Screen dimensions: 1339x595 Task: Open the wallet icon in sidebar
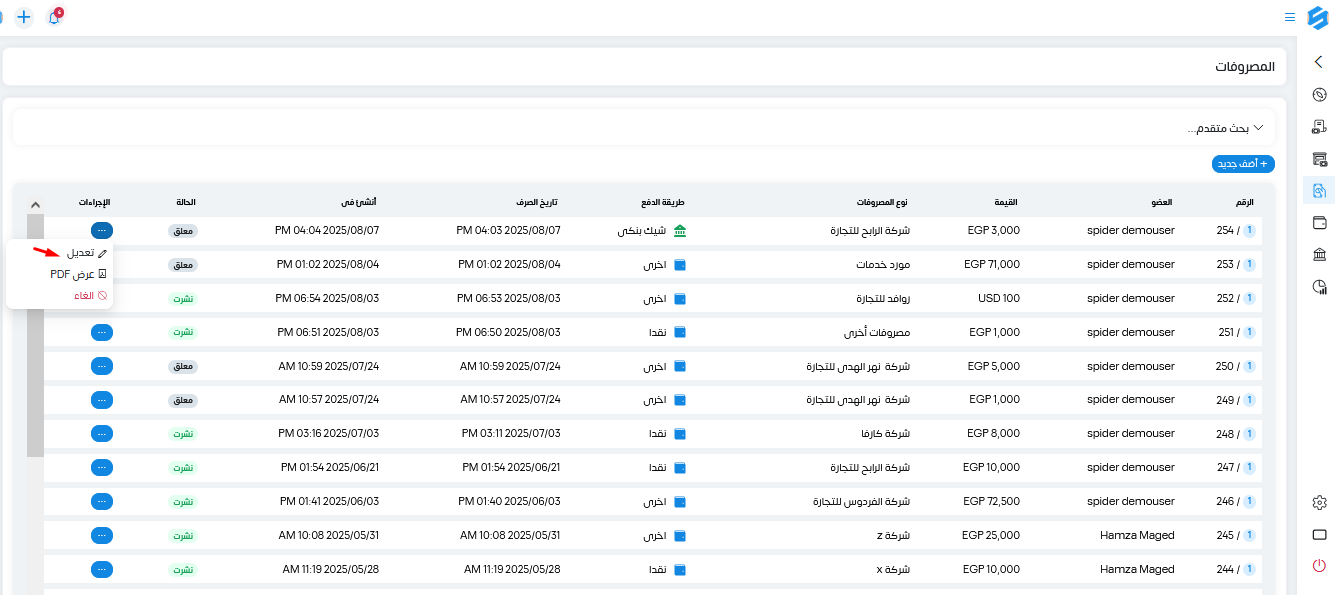coord(1319,222)
